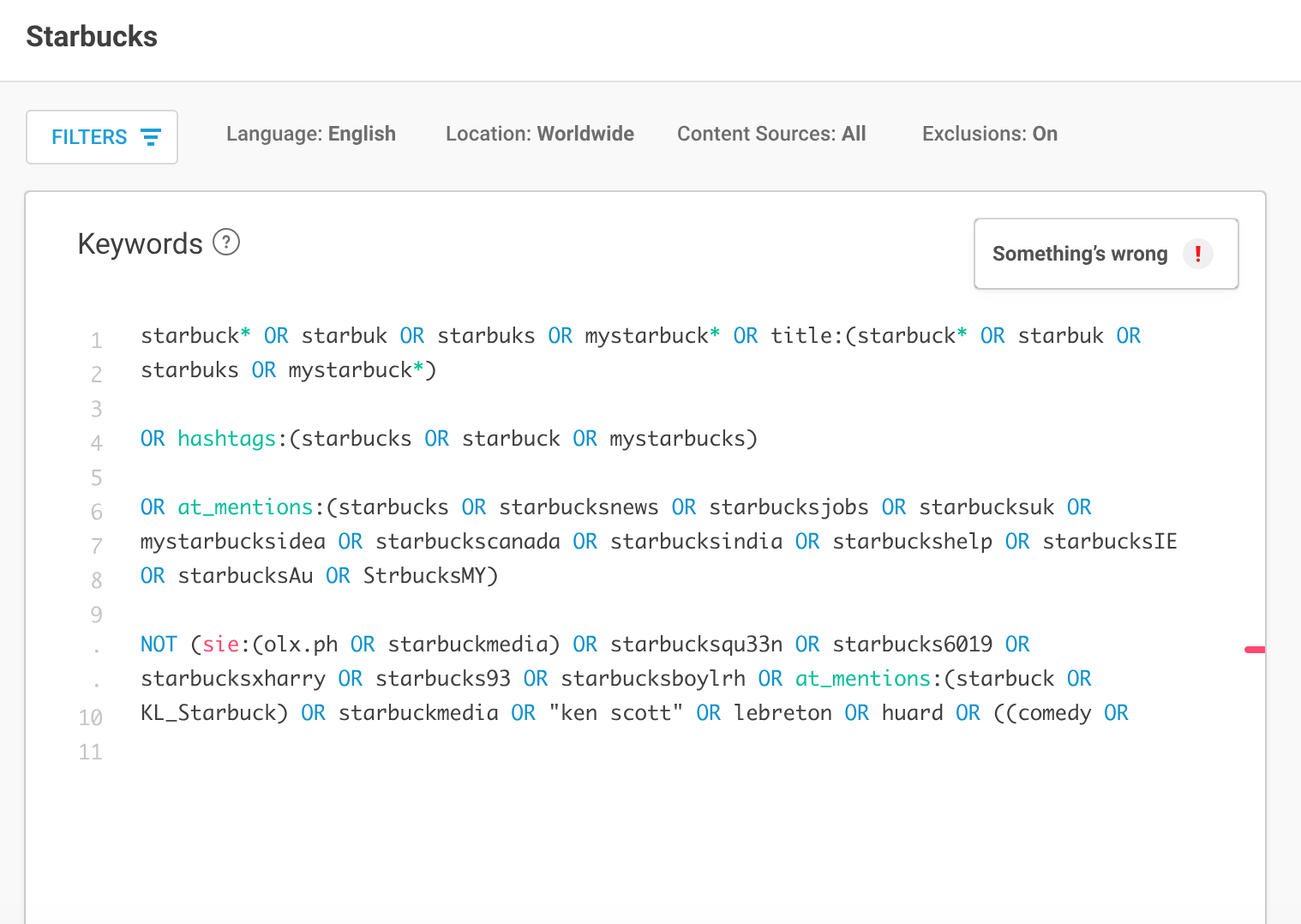Image resolution: width=1301 pixels, height=924 pixels.
Task: Click the Something's wrong button
Action: (x=1106, y=254)
